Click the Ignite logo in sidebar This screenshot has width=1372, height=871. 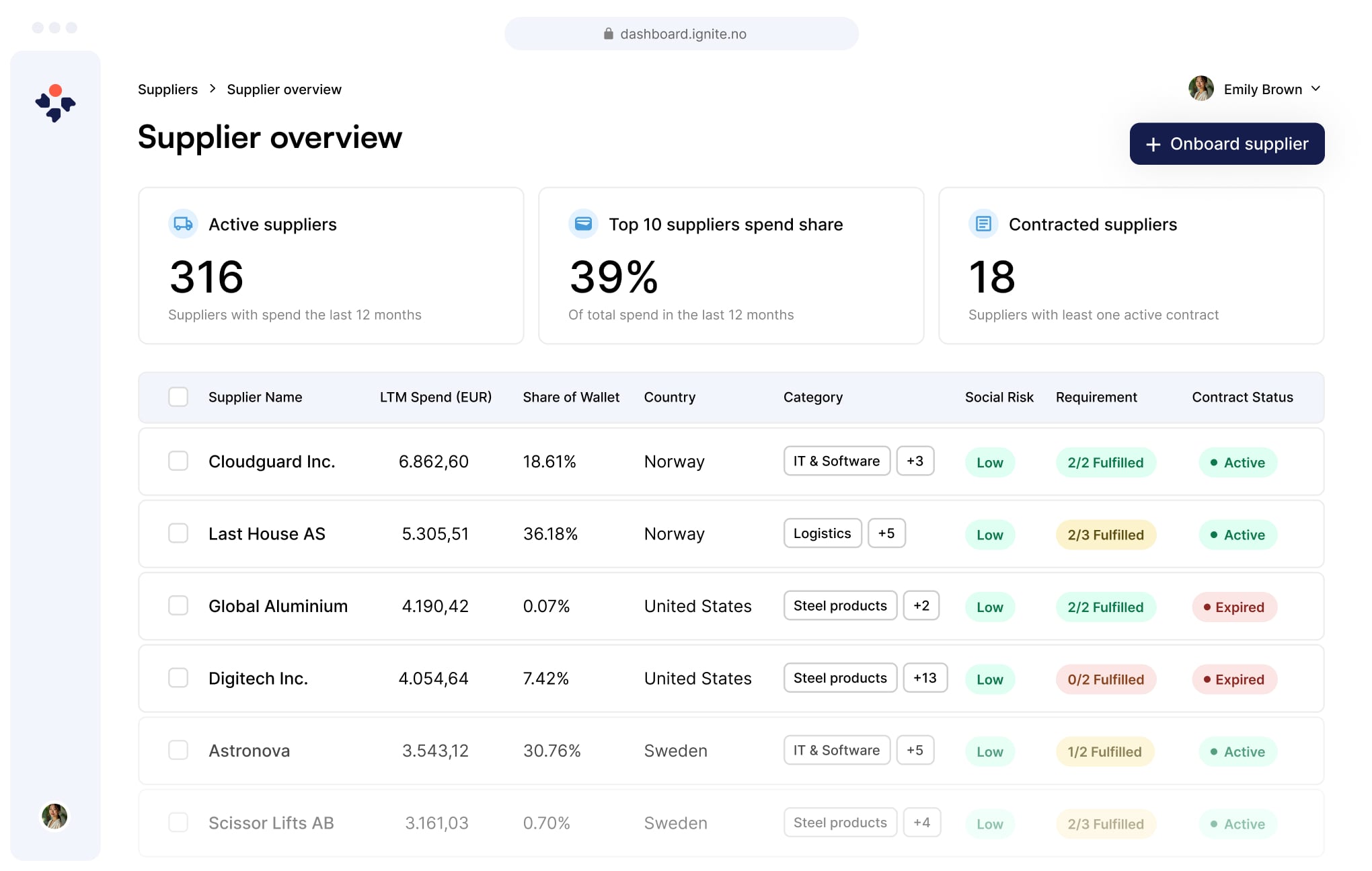[55, 103]
